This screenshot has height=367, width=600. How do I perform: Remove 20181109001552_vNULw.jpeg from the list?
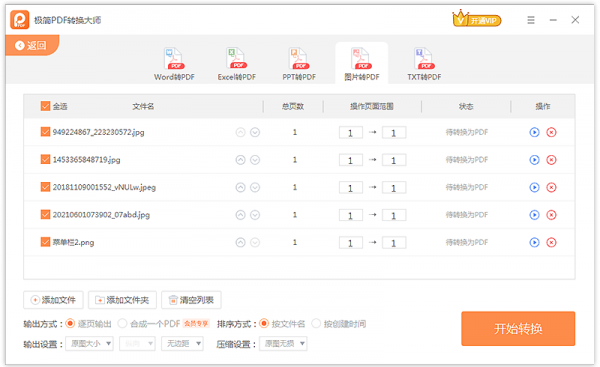(x=551, y=188)
